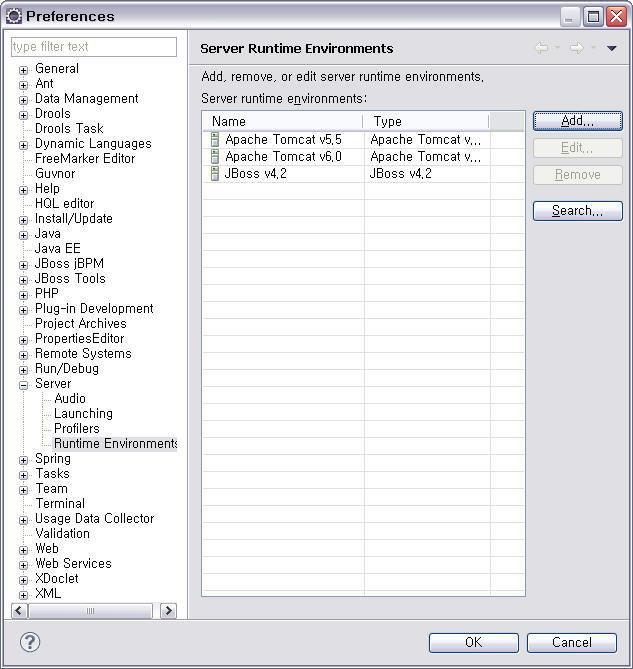Screen dimensions: 633x669
Task: Click JBoss v4.2 in Type column
Action: click(x=401, y=174)
